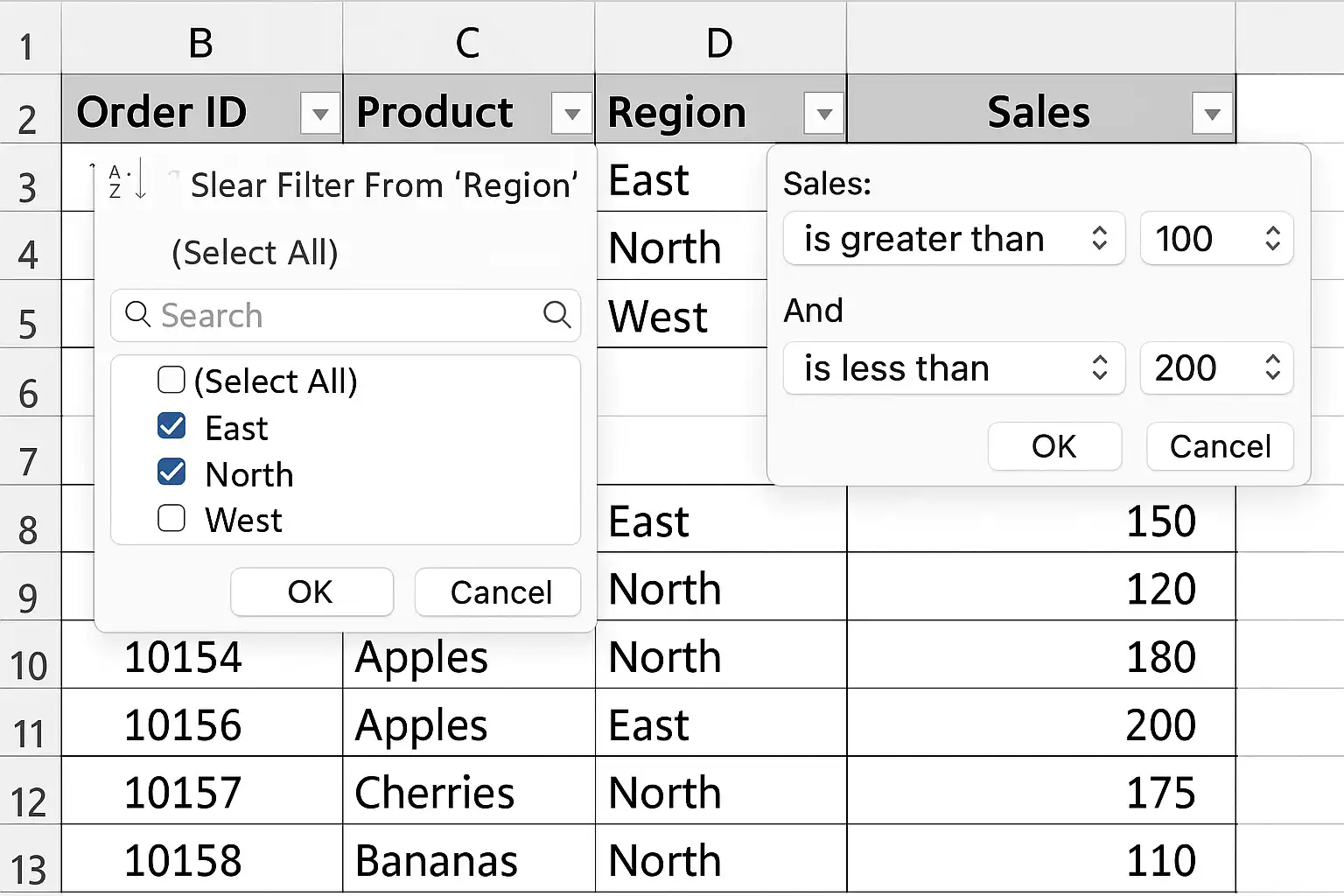The height and width of the screenshot is (896, 1344).
Task: Open the 'is greater than' condition dropdown
Action: pos(954,238)
